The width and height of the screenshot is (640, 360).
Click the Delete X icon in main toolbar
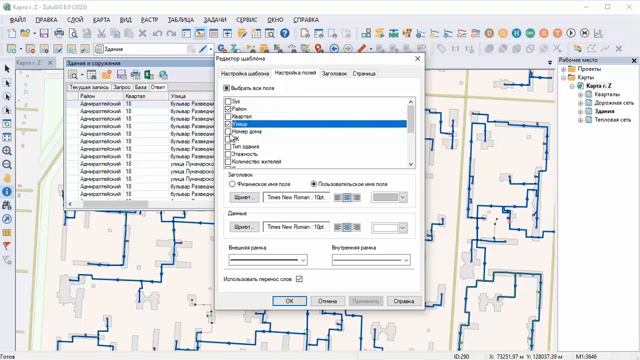[x=142, y=33]
